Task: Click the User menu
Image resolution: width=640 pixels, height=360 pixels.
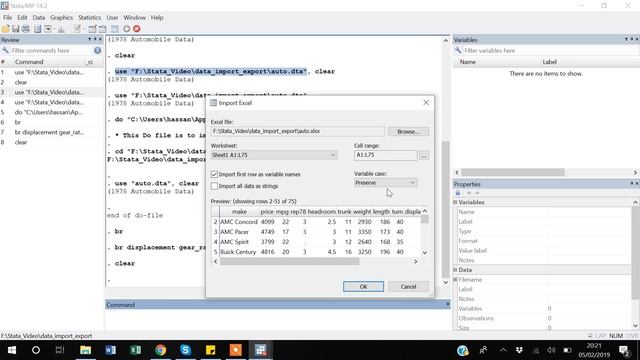Action: 112,18
